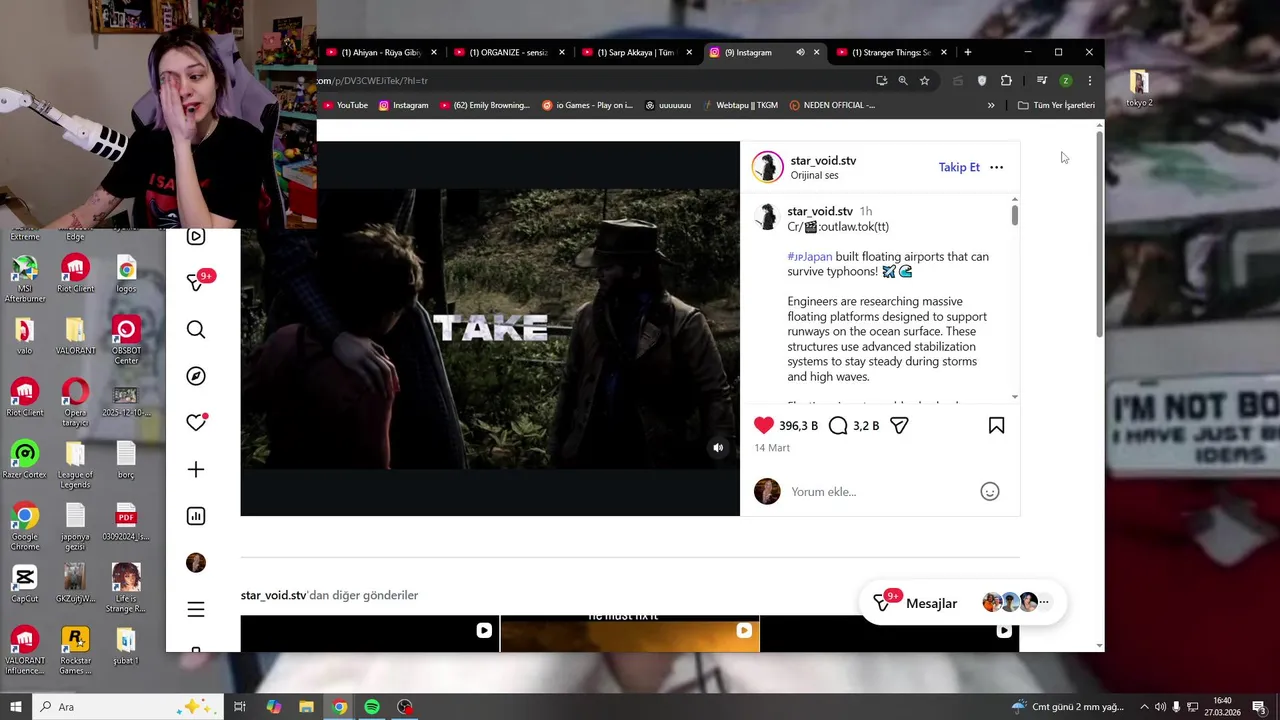
Task: Select the Opera tarayıcı desktop icon
Action: [75, 402]
